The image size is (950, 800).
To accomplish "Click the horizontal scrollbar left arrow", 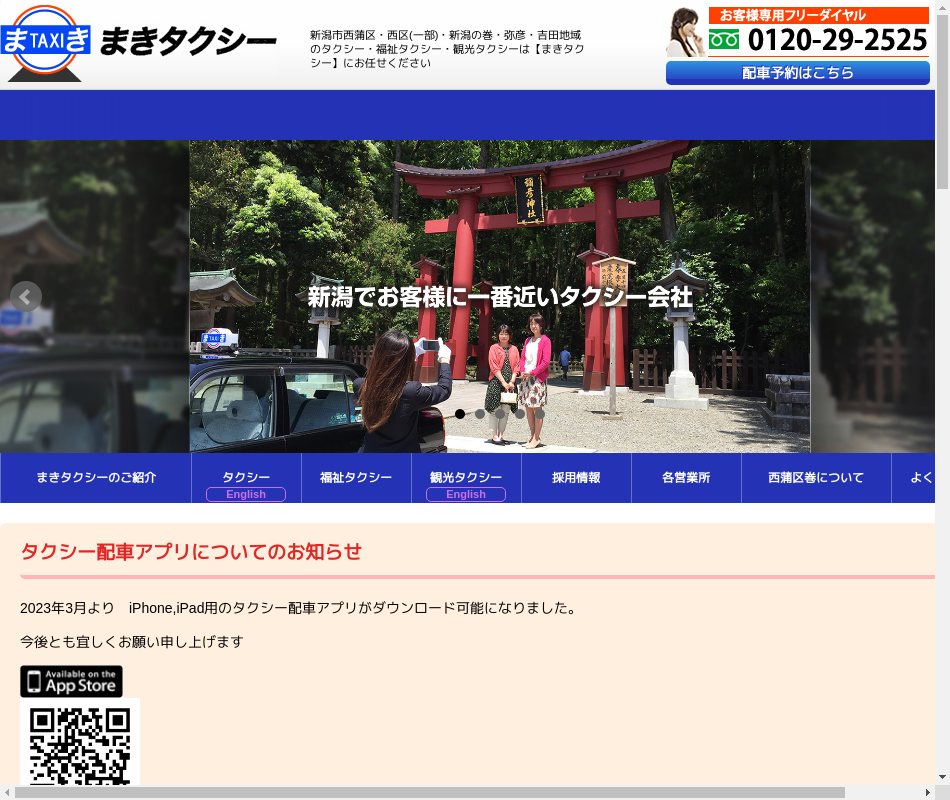I will click(x=8, y=792).
